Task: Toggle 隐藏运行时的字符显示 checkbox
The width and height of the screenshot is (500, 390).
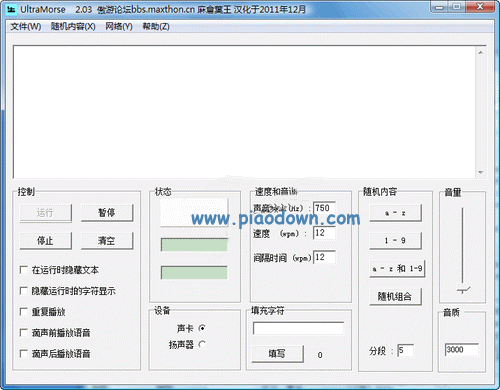Action: coord(24,291)
